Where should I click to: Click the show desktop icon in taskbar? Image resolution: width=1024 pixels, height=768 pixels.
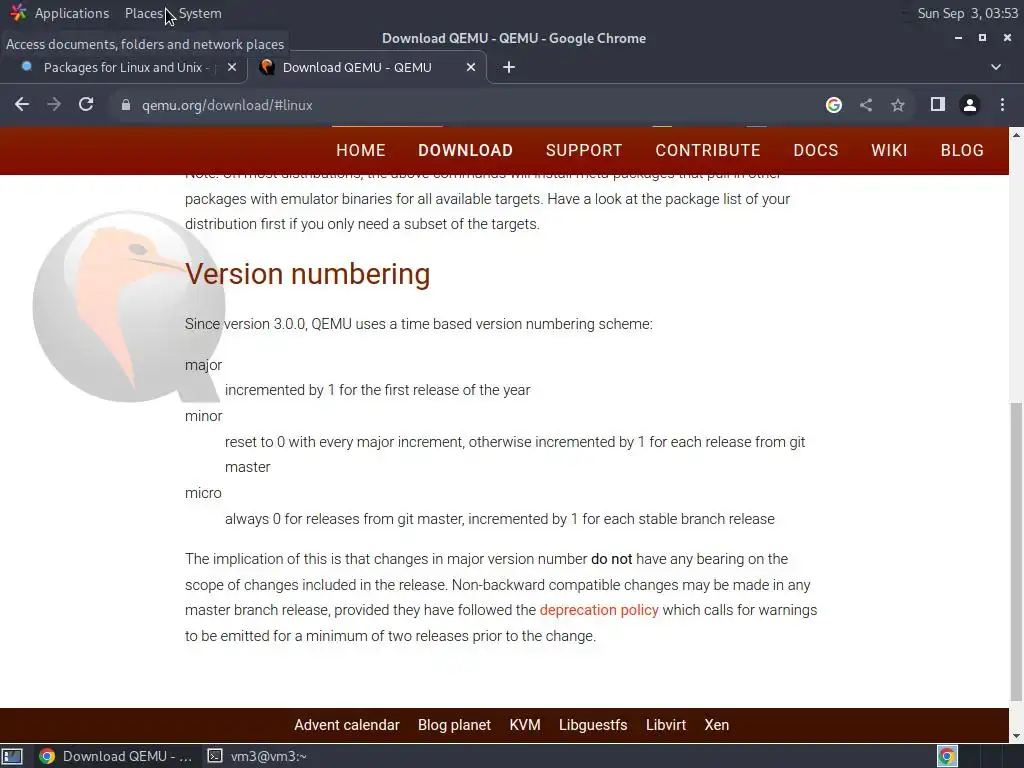(12, 756)
